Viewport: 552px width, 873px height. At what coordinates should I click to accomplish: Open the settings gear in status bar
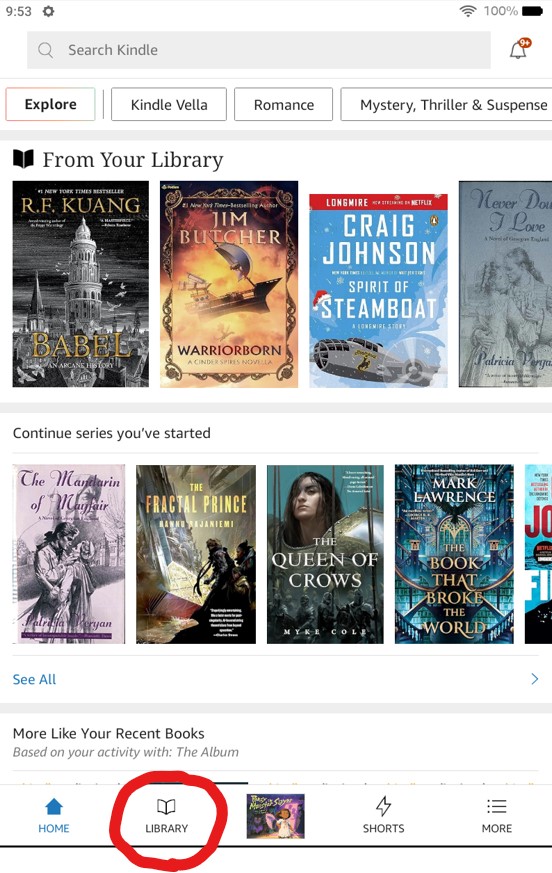tap(48, 11)
